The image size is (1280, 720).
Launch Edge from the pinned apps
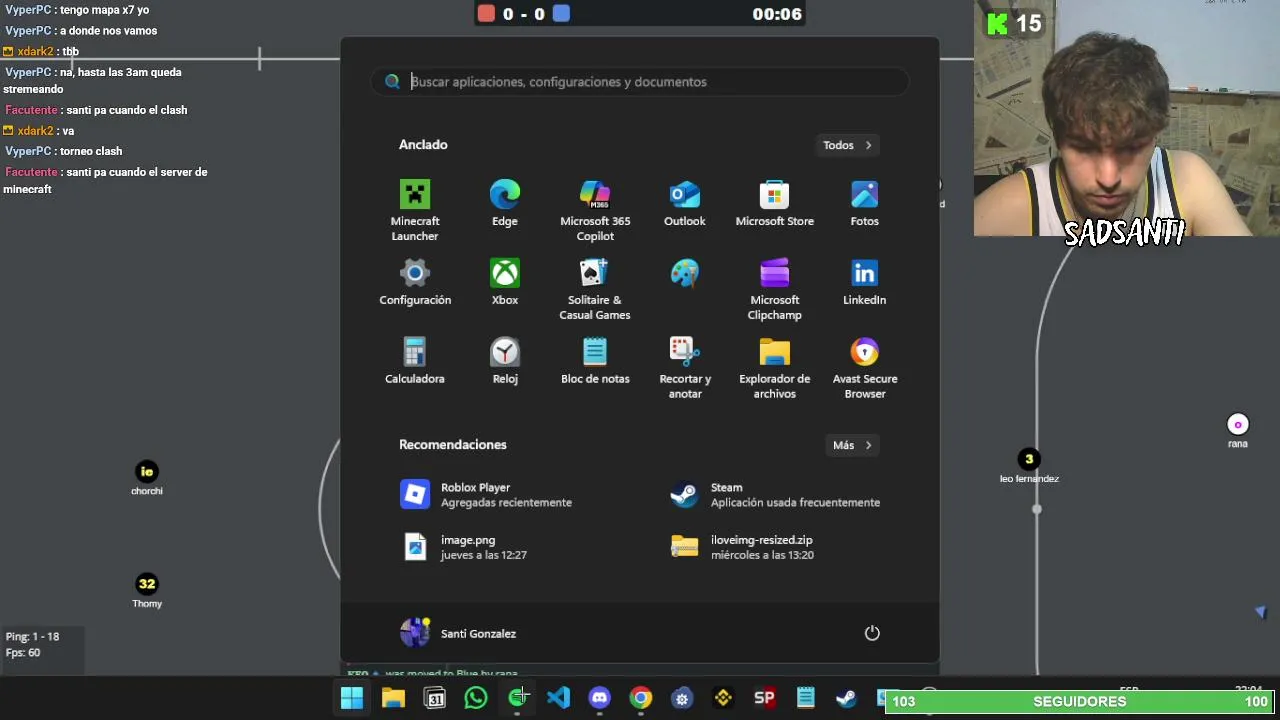pyautogui.click(x=505, y=203)
